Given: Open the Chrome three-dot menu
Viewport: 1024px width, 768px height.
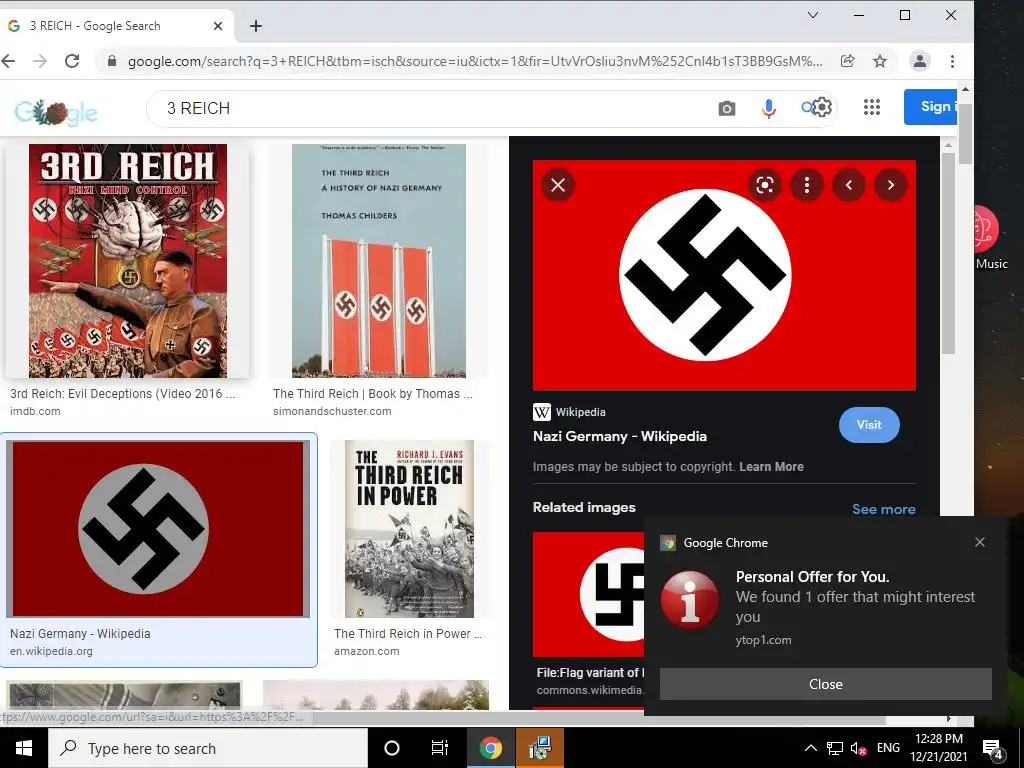Looking at the screenshot, I should 952,61.
